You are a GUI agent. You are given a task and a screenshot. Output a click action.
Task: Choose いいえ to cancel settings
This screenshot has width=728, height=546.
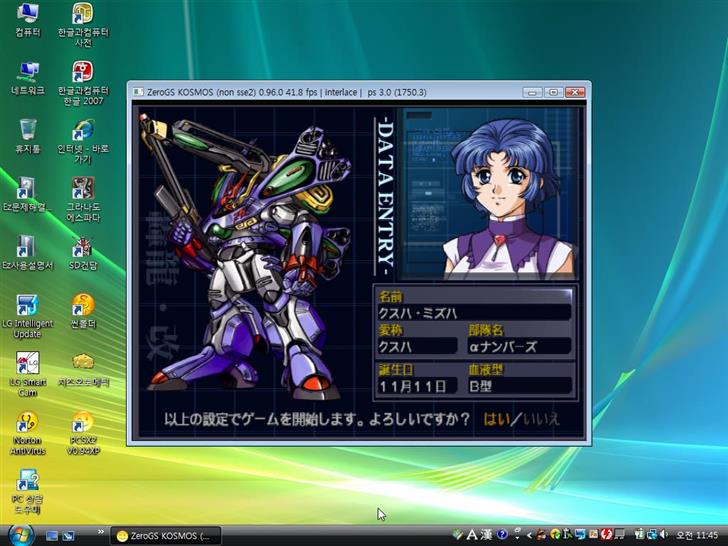541,419
